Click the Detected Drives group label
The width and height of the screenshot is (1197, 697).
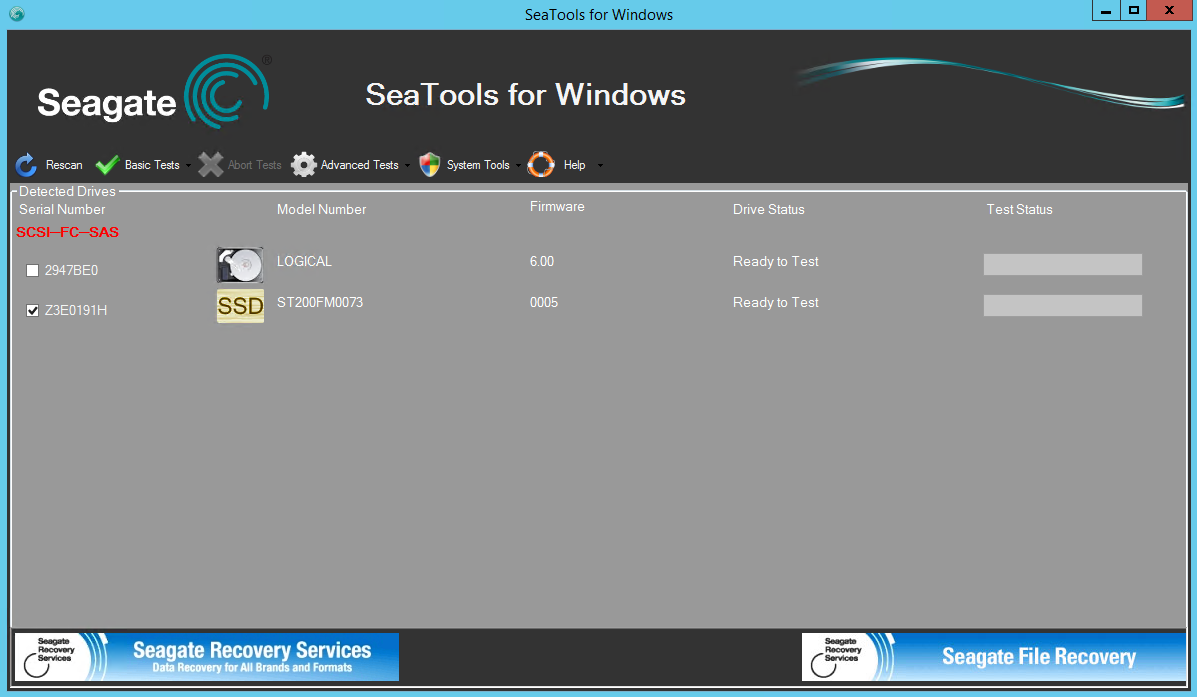[67, 192]
